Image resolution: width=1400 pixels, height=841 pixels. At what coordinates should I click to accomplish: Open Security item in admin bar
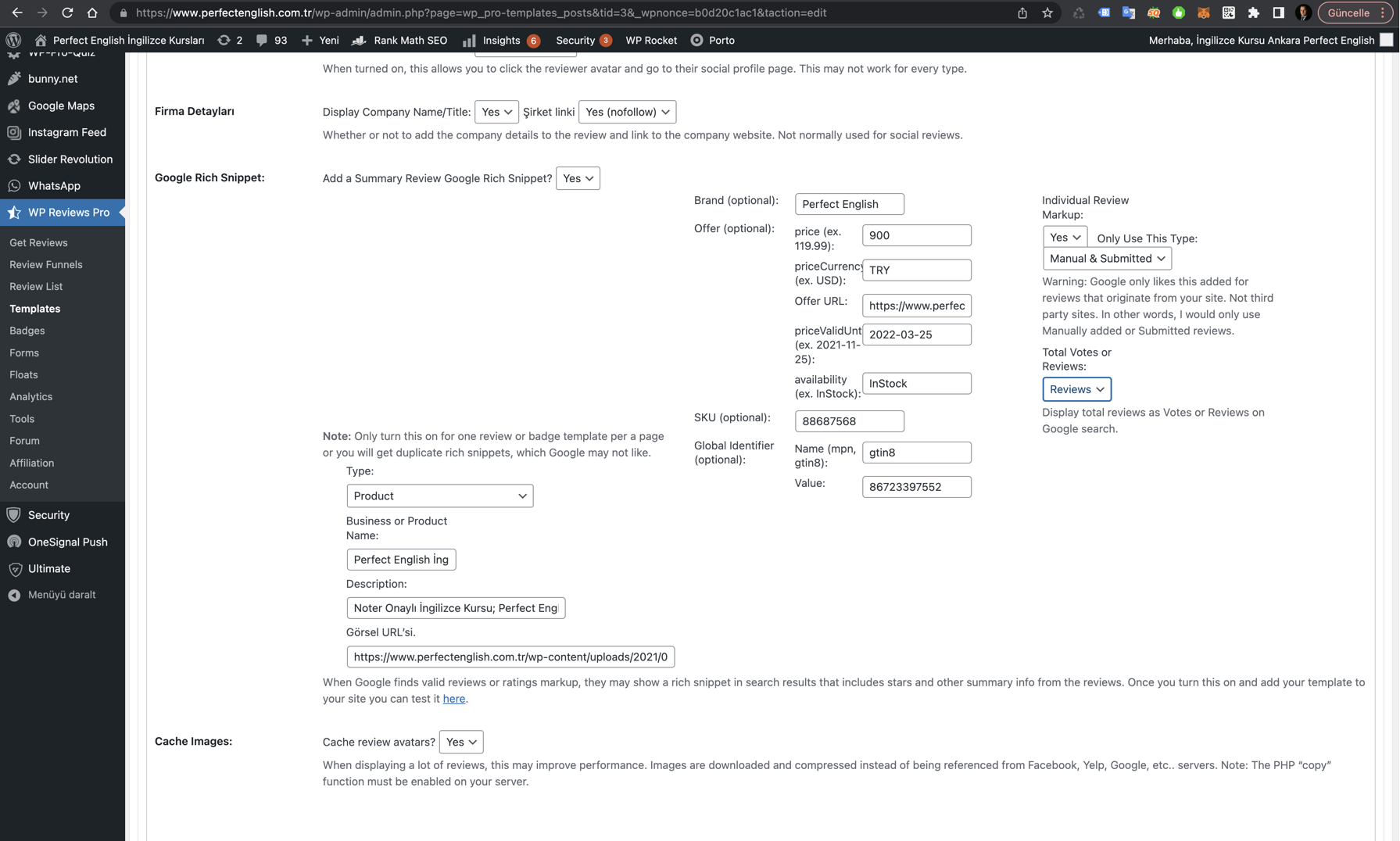point(583,40)
